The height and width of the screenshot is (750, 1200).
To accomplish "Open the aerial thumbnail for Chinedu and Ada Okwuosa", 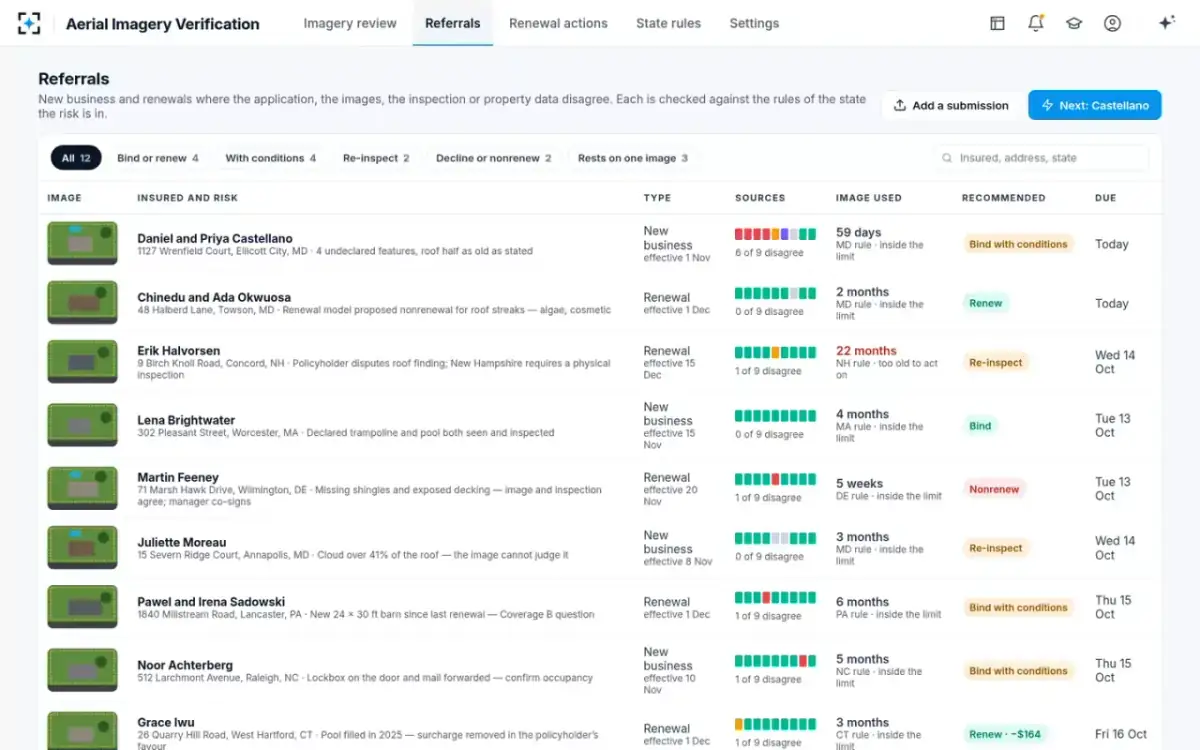I will (82, 302).
